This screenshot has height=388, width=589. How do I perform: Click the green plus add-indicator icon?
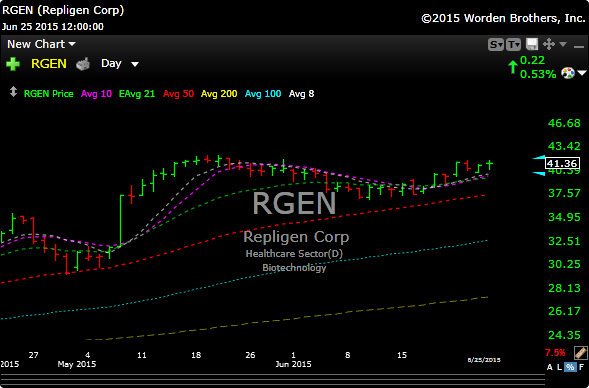13,64
